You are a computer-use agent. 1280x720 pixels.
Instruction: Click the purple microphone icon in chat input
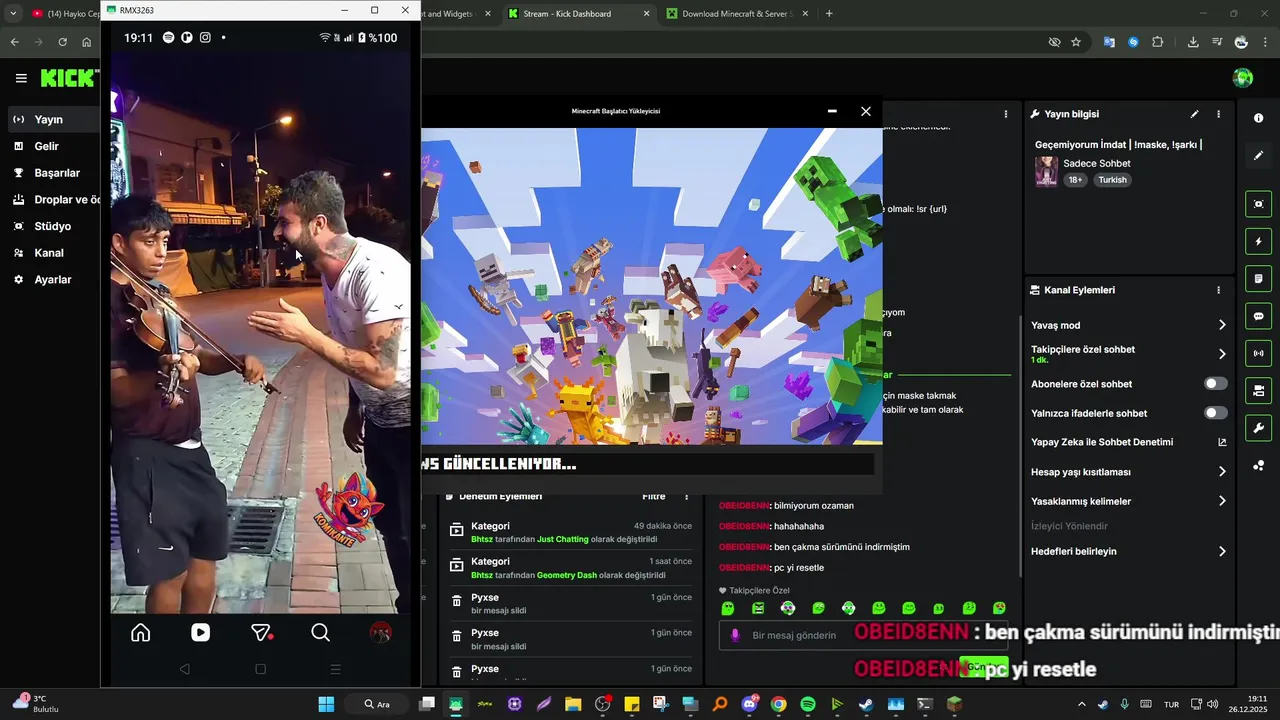click(x=736, y=635)
